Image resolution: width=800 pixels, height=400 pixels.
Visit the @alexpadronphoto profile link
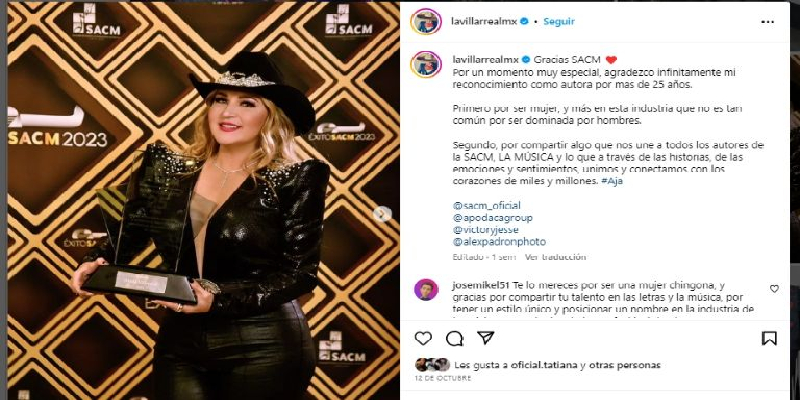(x=499, y=242)
